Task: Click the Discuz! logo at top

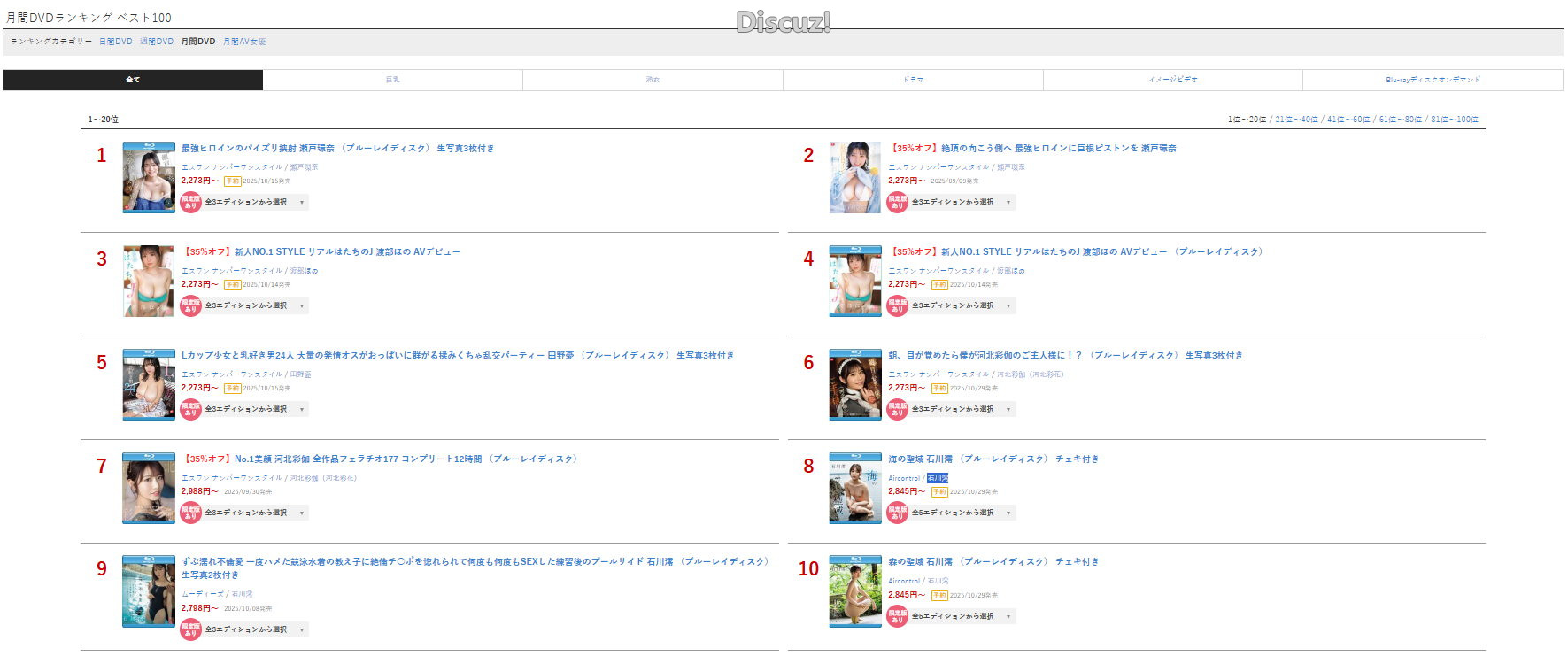Action: click(x=784, y=22)
